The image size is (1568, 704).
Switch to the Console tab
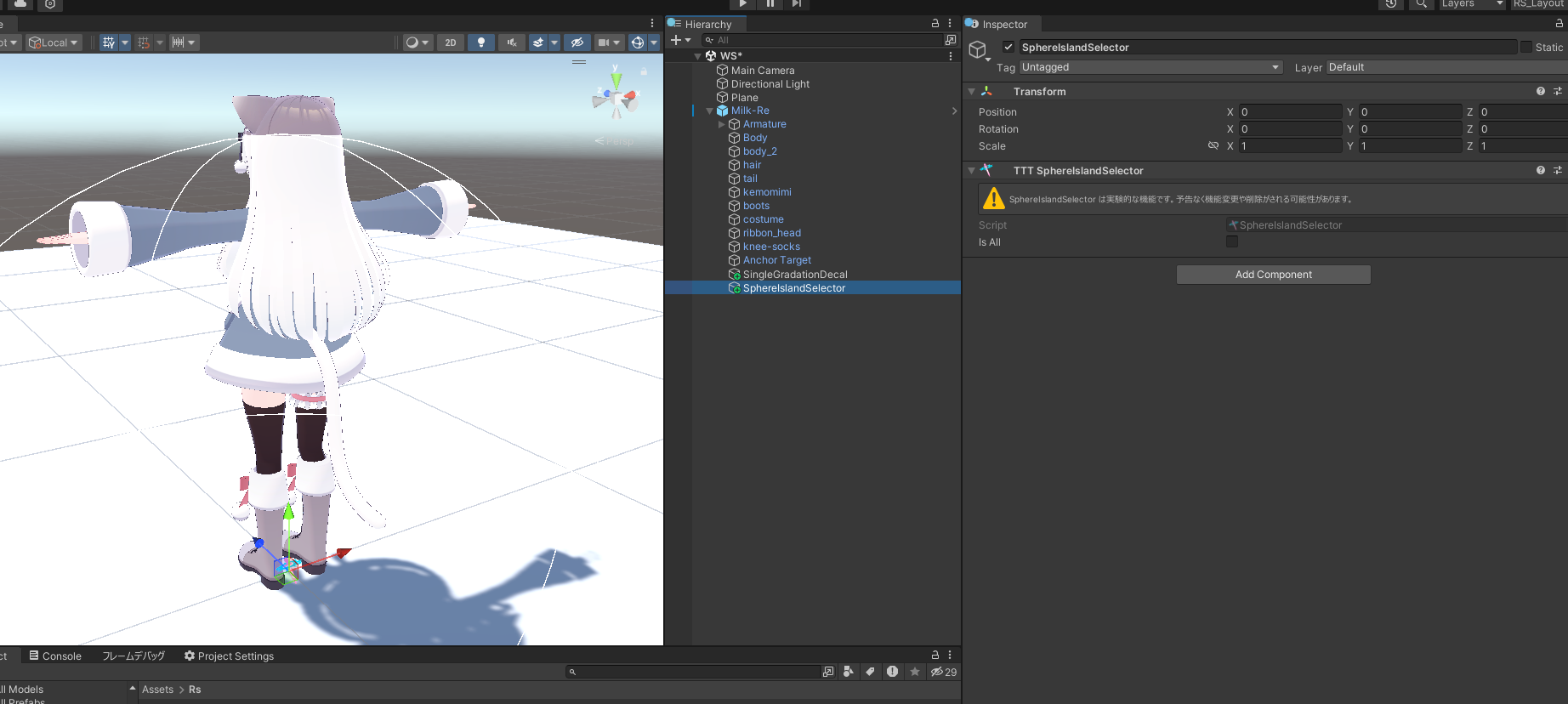[x=56, y=656]
